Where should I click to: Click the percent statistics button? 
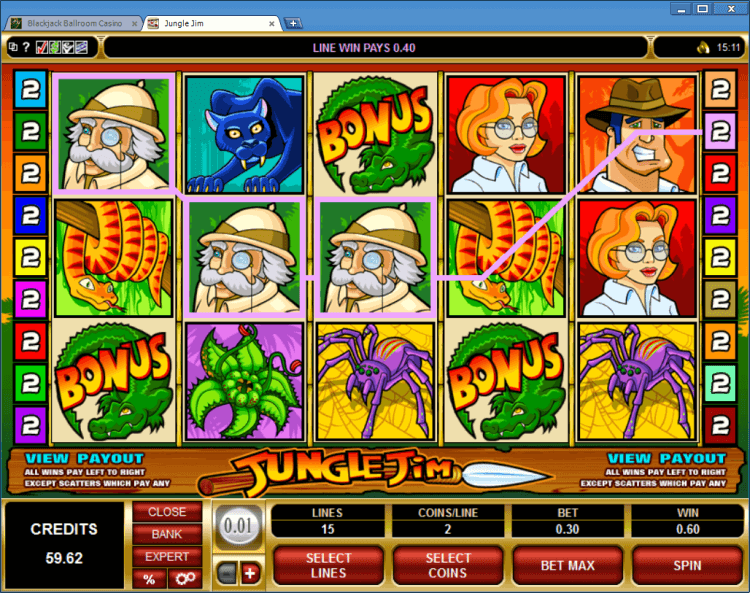tap(150, 579)
